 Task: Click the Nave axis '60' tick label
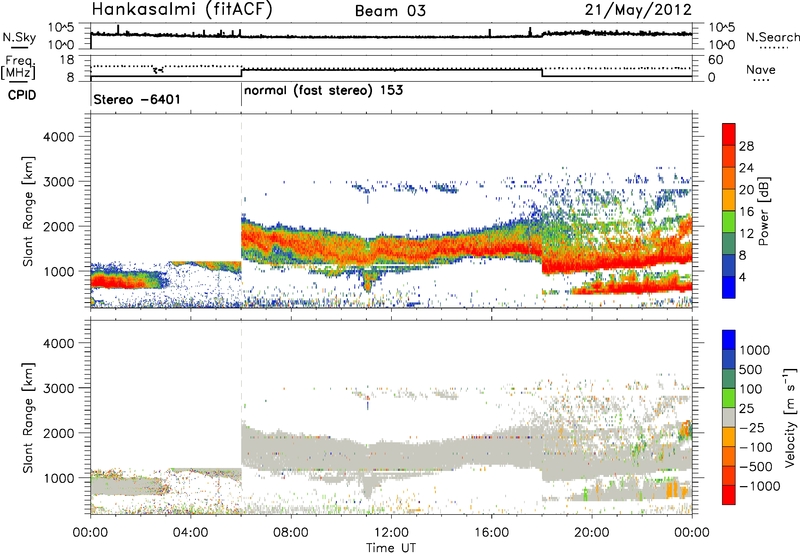coord(716,60)
